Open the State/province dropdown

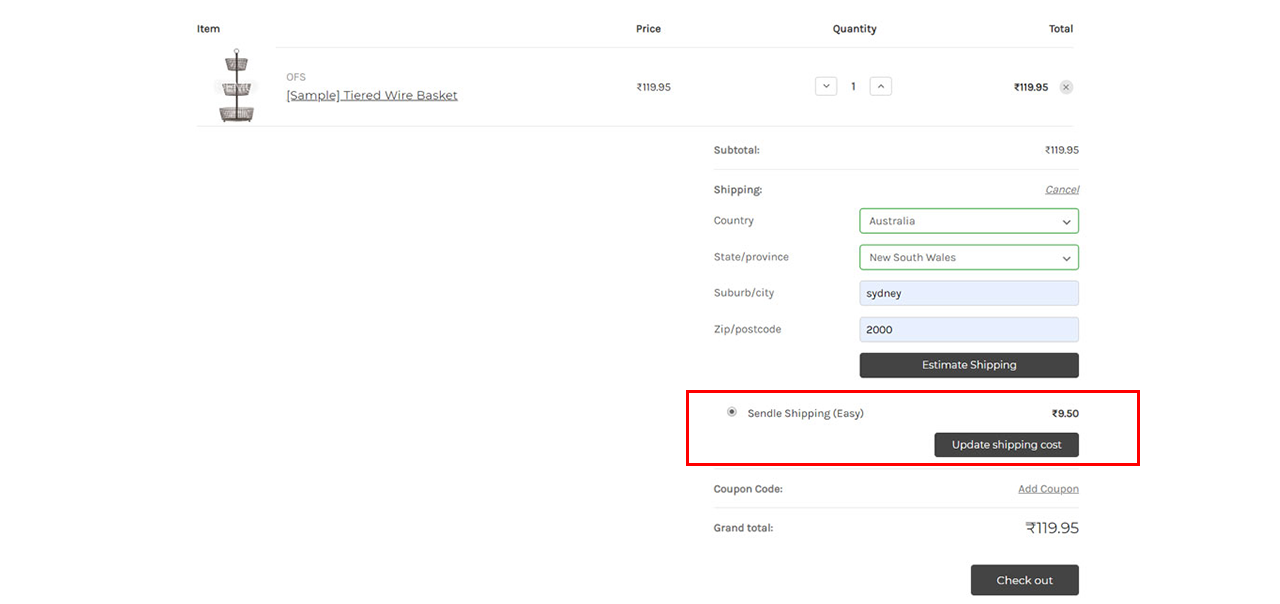click(968, 258)
